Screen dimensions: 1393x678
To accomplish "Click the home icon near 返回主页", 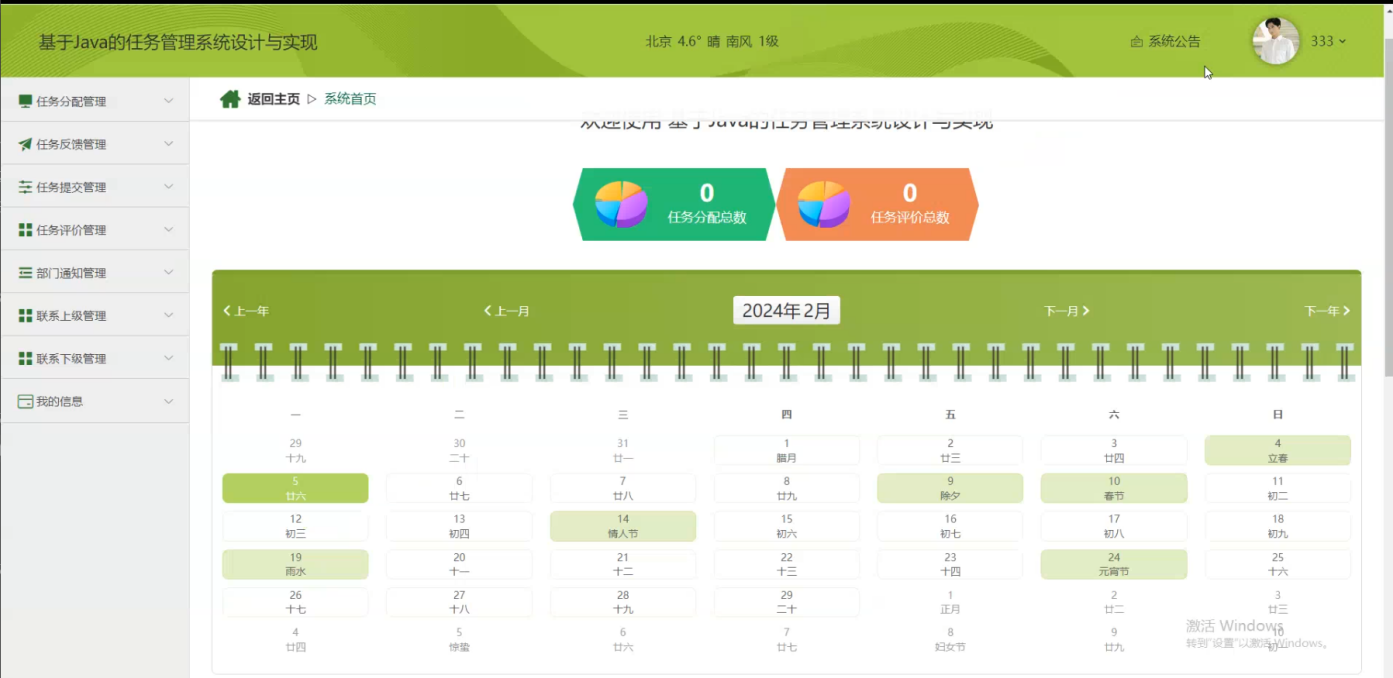I will [x=231, y=98].
